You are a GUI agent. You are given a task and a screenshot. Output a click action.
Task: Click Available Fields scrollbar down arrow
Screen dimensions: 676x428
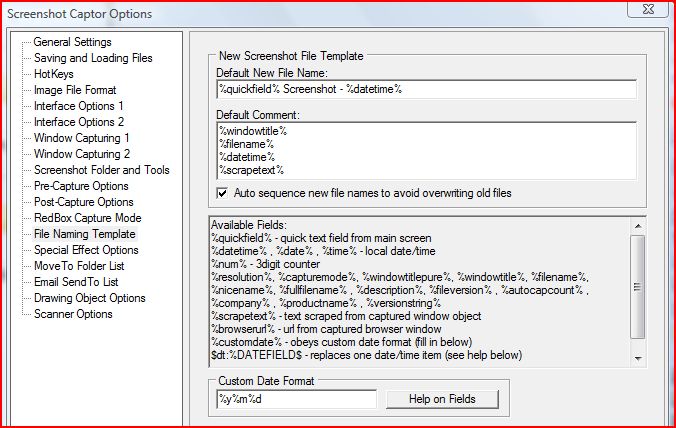[x=638, y=358]
